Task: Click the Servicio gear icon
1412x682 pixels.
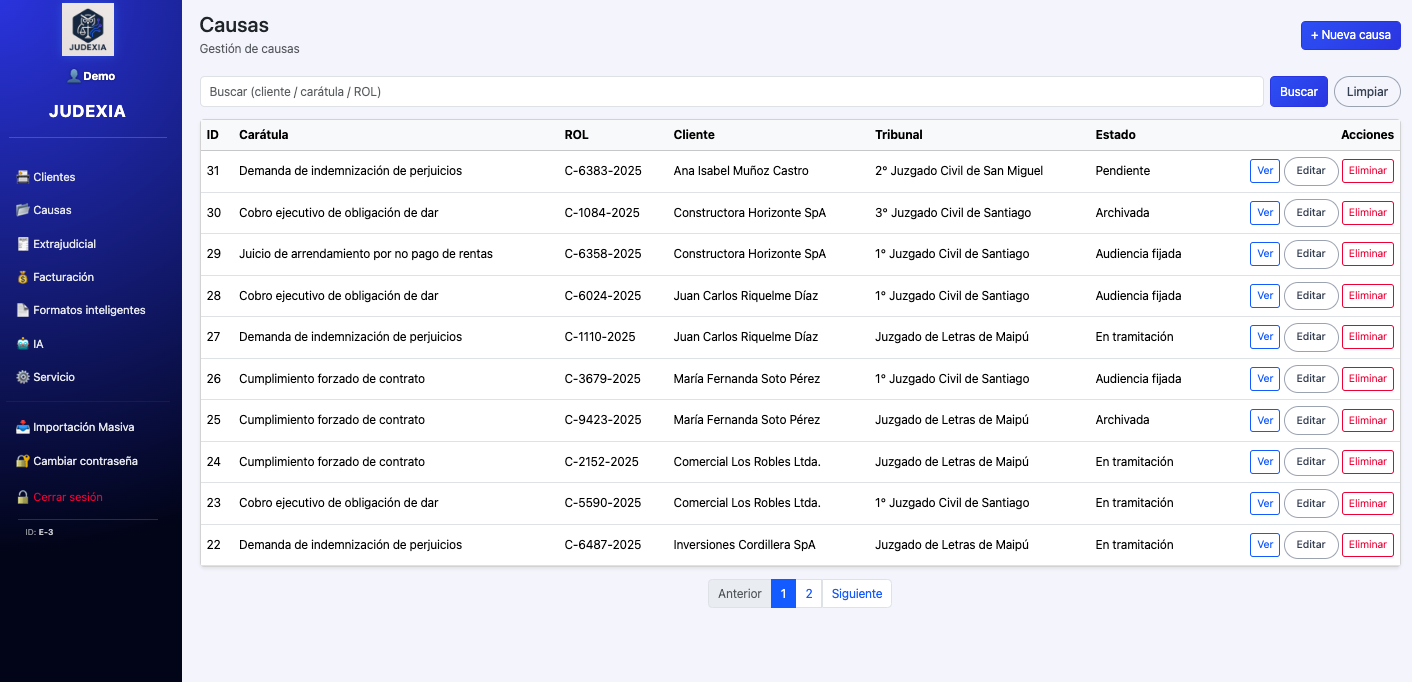Action: click(23, 377)
